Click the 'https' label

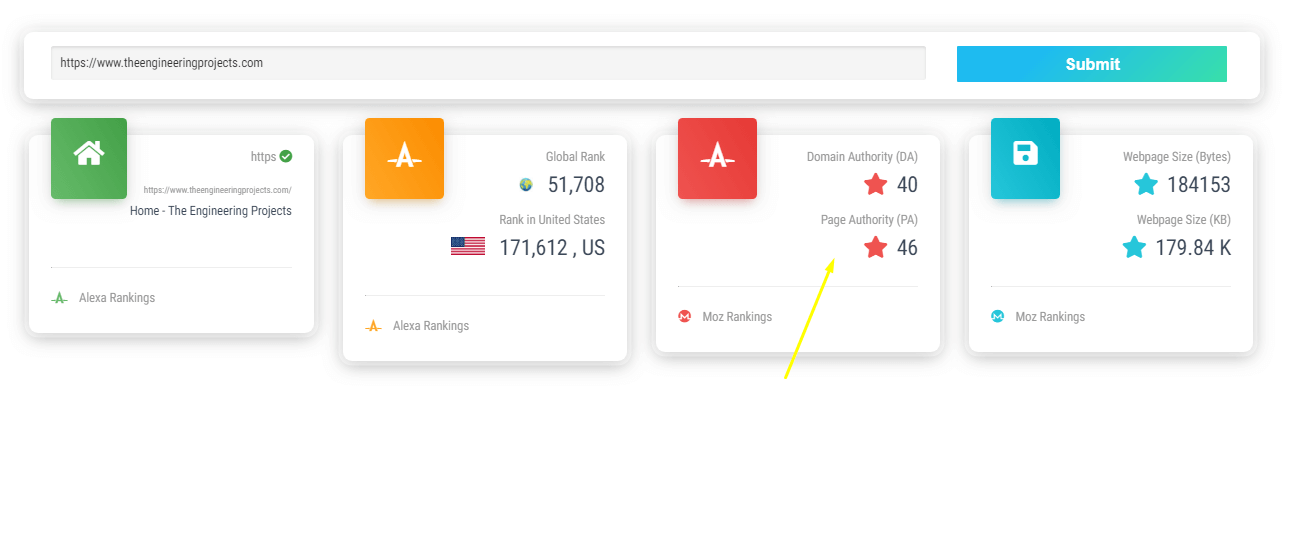tap(263, 157)
